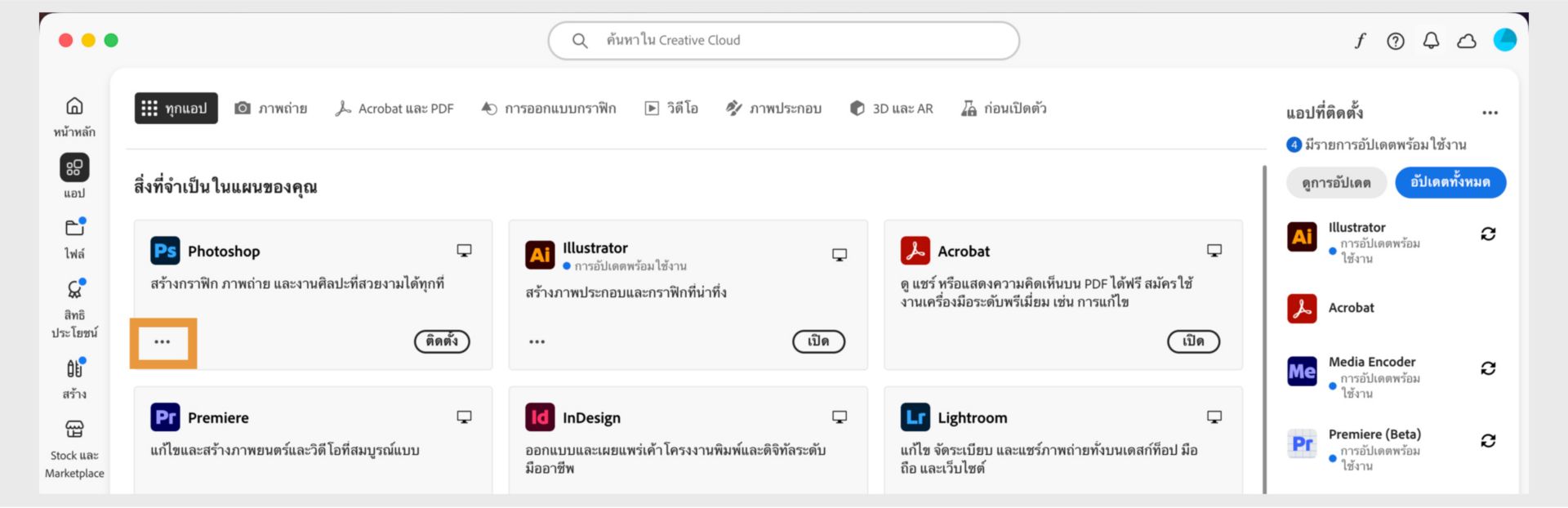Focus the Creative Cloud search field
Image resolution: width=1568 pixels, height=508 pixels.
[784, 40]
